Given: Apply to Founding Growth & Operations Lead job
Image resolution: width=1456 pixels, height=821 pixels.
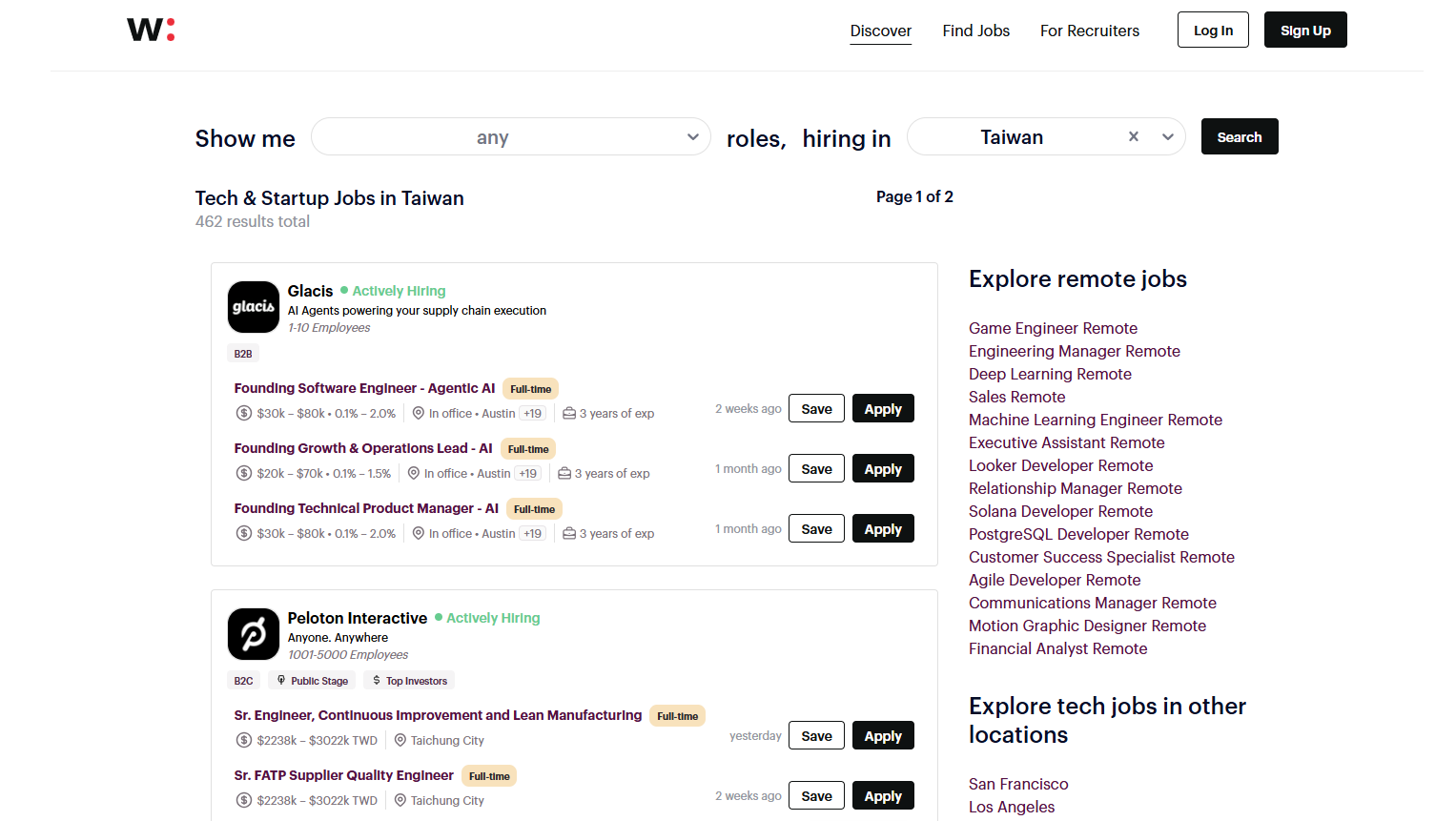Looking at the screenshot, I should 883,469.
